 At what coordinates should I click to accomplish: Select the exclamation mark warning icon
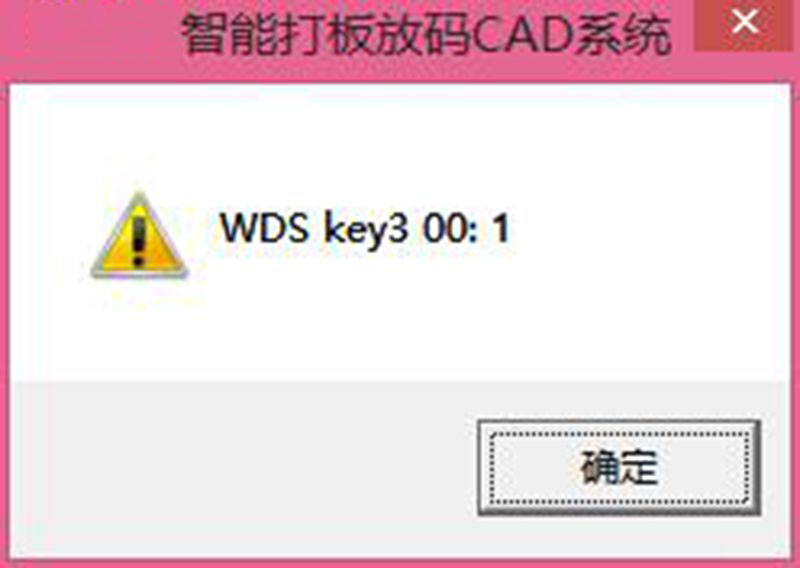pyautogui.click(x=139, y=236)
